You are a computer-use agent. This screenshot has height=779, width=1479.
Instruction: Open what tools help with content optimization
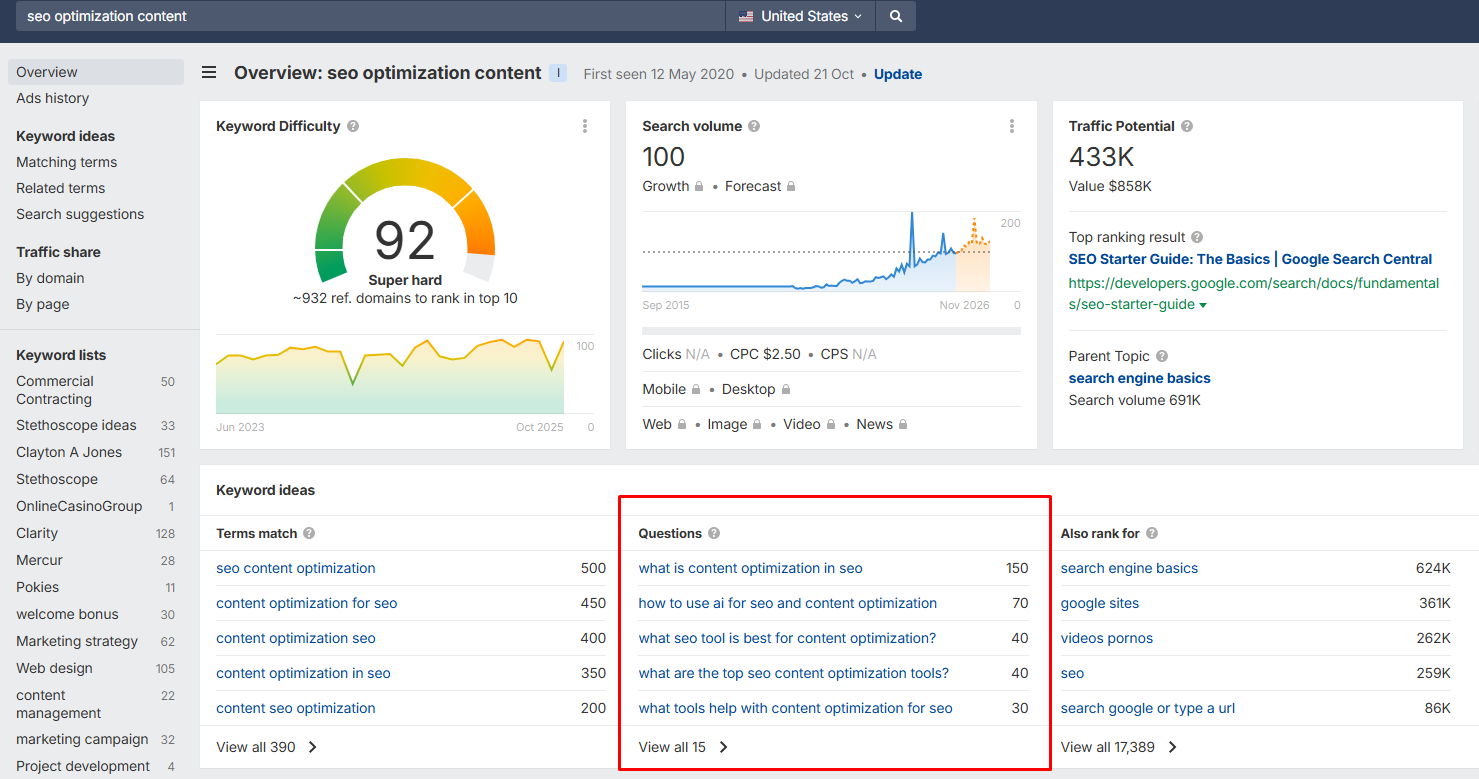pos(796,708)
